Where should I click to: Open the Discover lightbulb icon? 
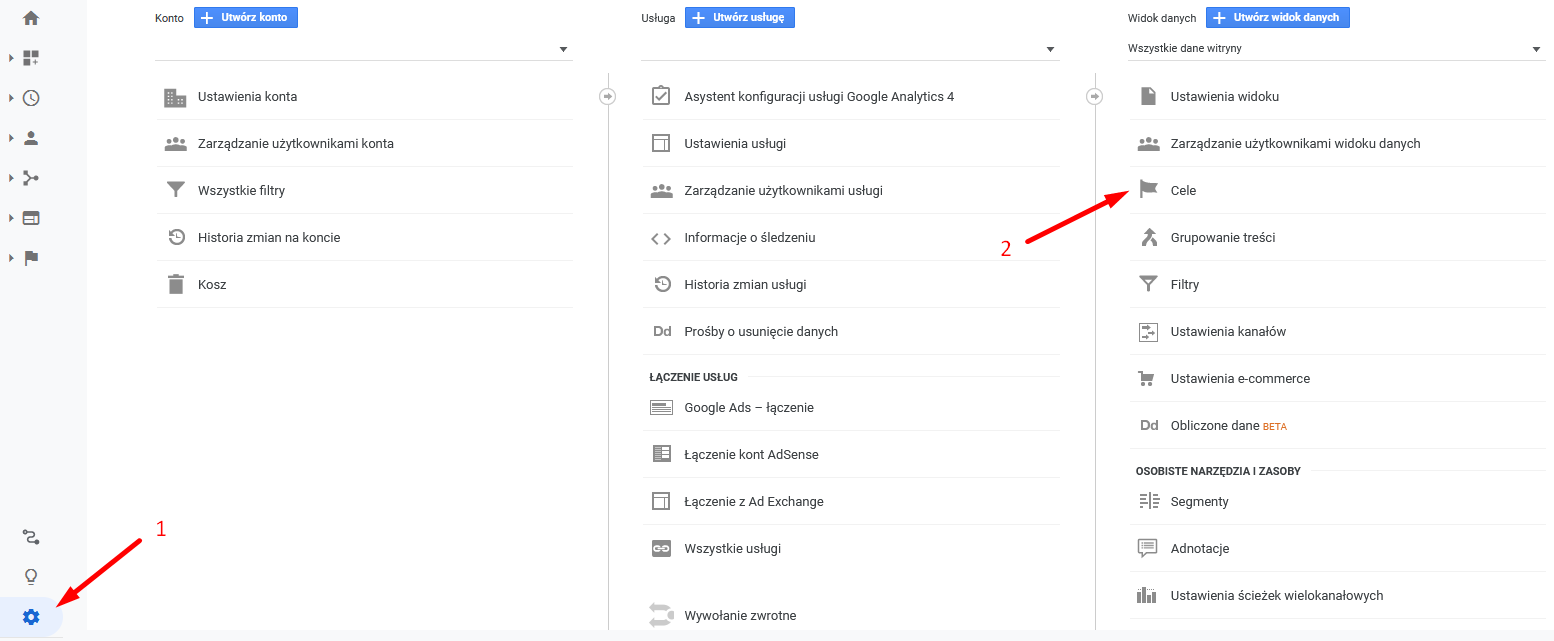[x=31, y=577]
